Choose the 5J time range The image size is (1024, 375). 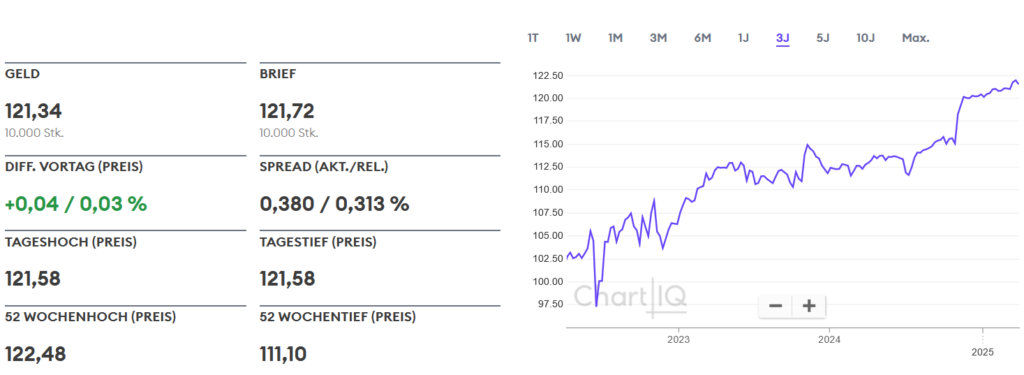tap(823, 38)
